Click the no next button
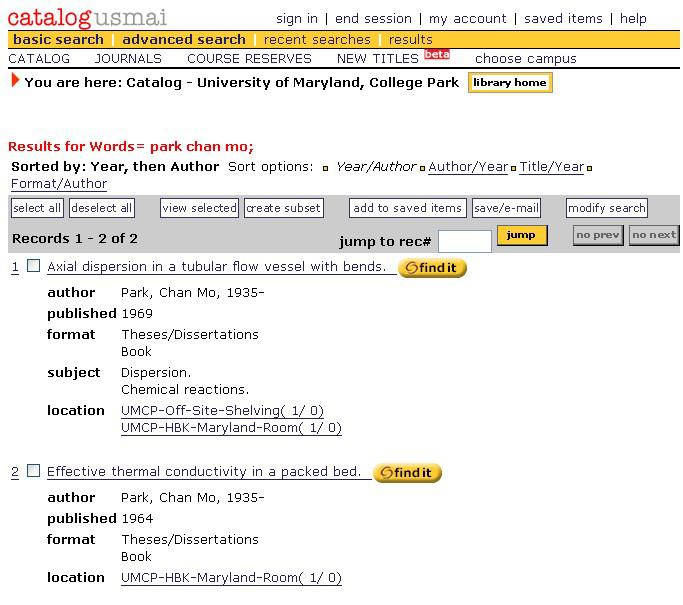 point(654,236)
